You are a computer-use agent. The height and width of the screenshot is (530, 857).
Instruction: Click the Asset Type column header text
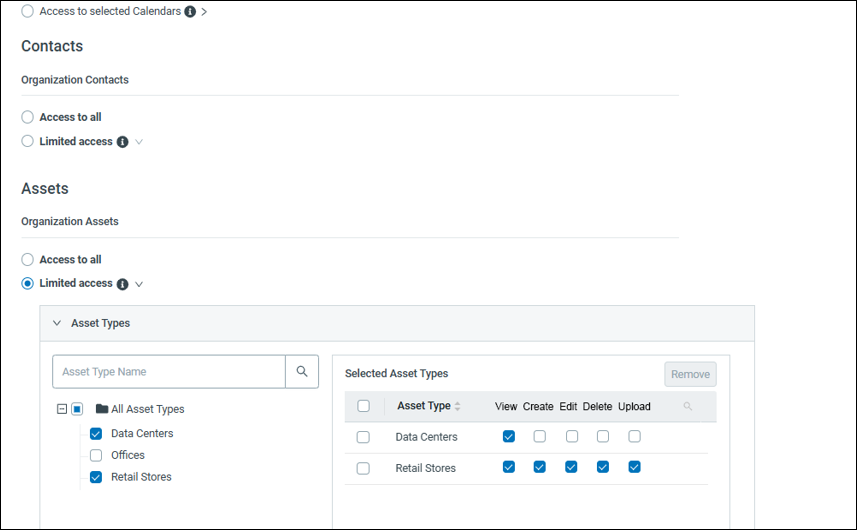tap(424, 406)
